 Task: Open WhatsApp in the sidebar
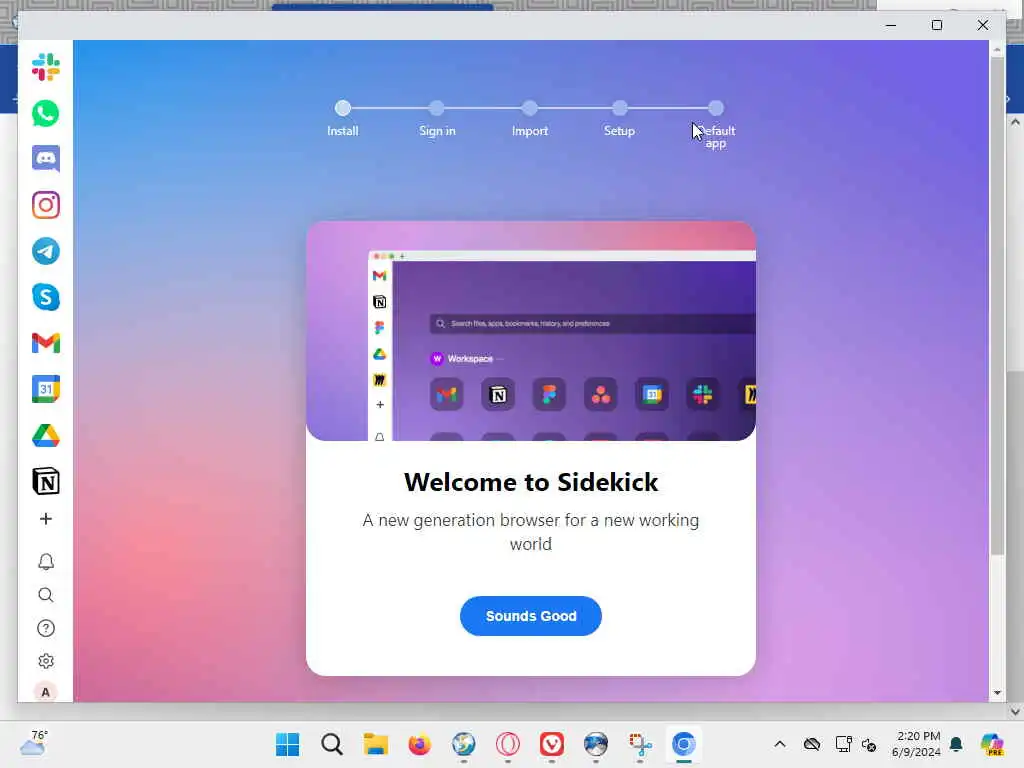tap(46, 114)
